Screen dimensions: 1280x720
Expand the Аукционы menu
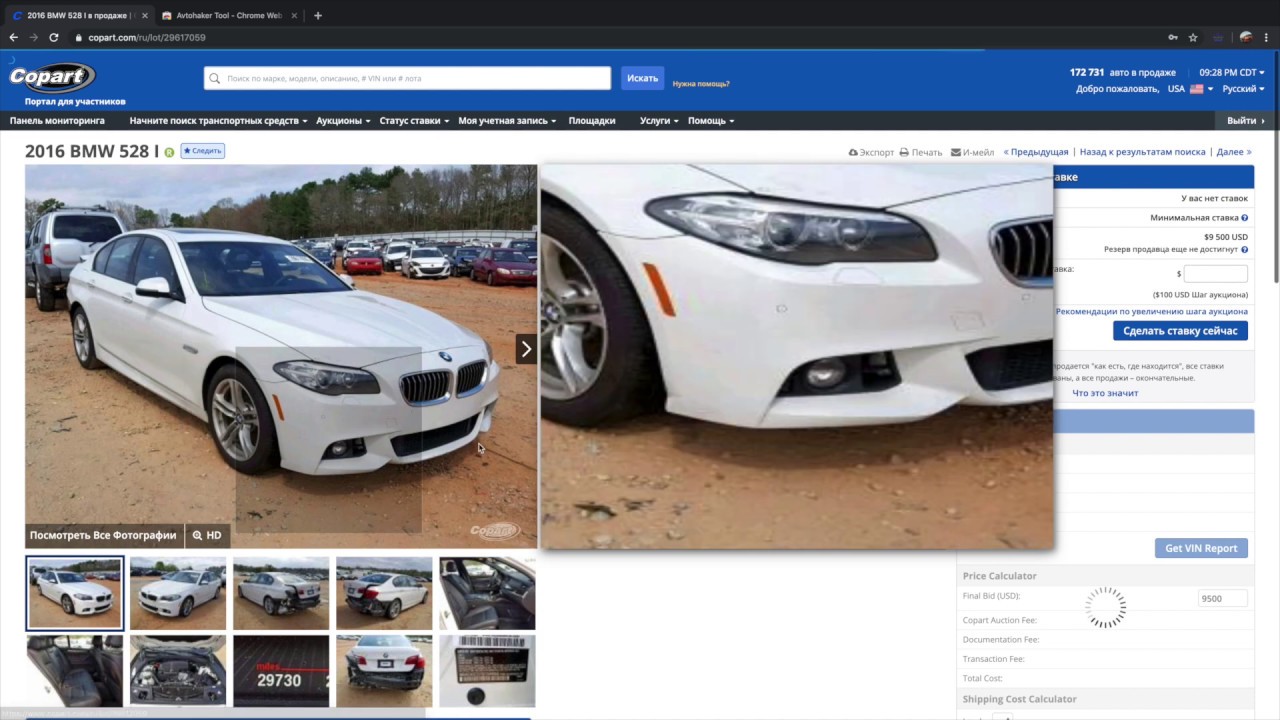[x=343, y=121]
